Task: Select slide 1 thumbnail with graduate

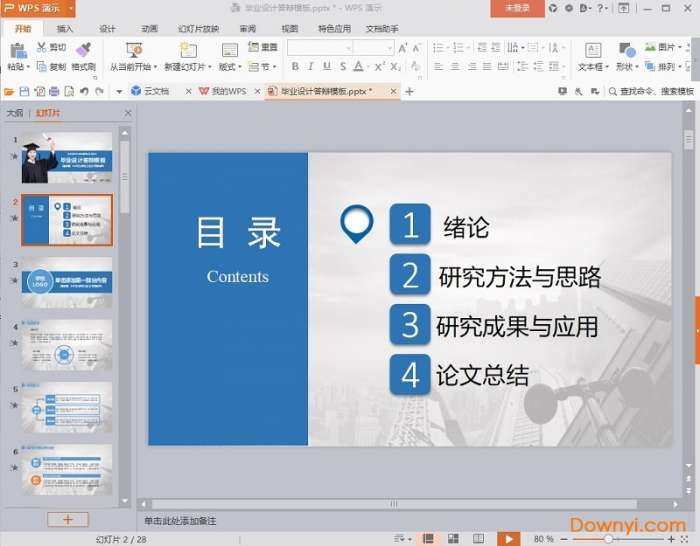Action: pyautogui.click(x=67, y=158)
